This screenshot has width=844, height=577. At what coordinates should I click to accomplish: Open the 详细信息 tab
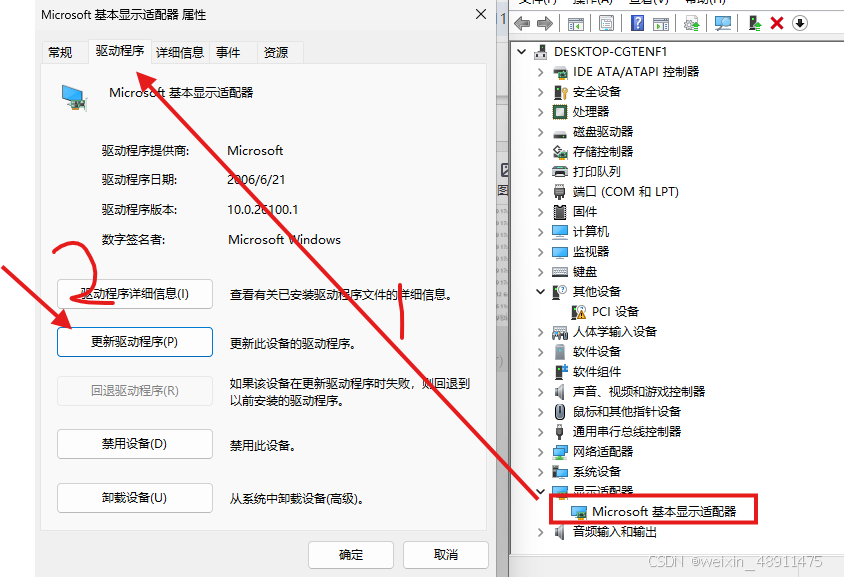(x=180, y=53)
